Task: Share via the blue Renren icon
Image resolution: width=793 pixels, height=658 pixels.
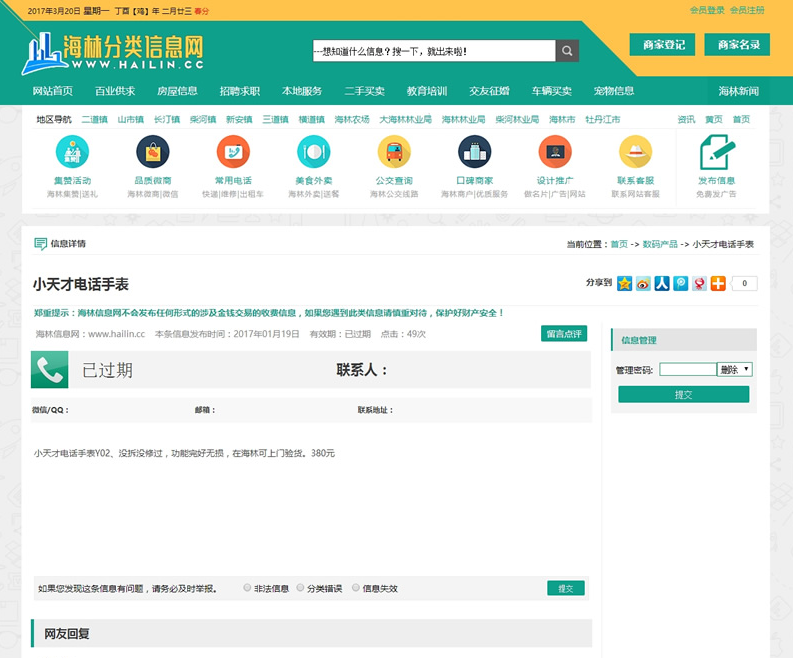Action: pos(662,283)
